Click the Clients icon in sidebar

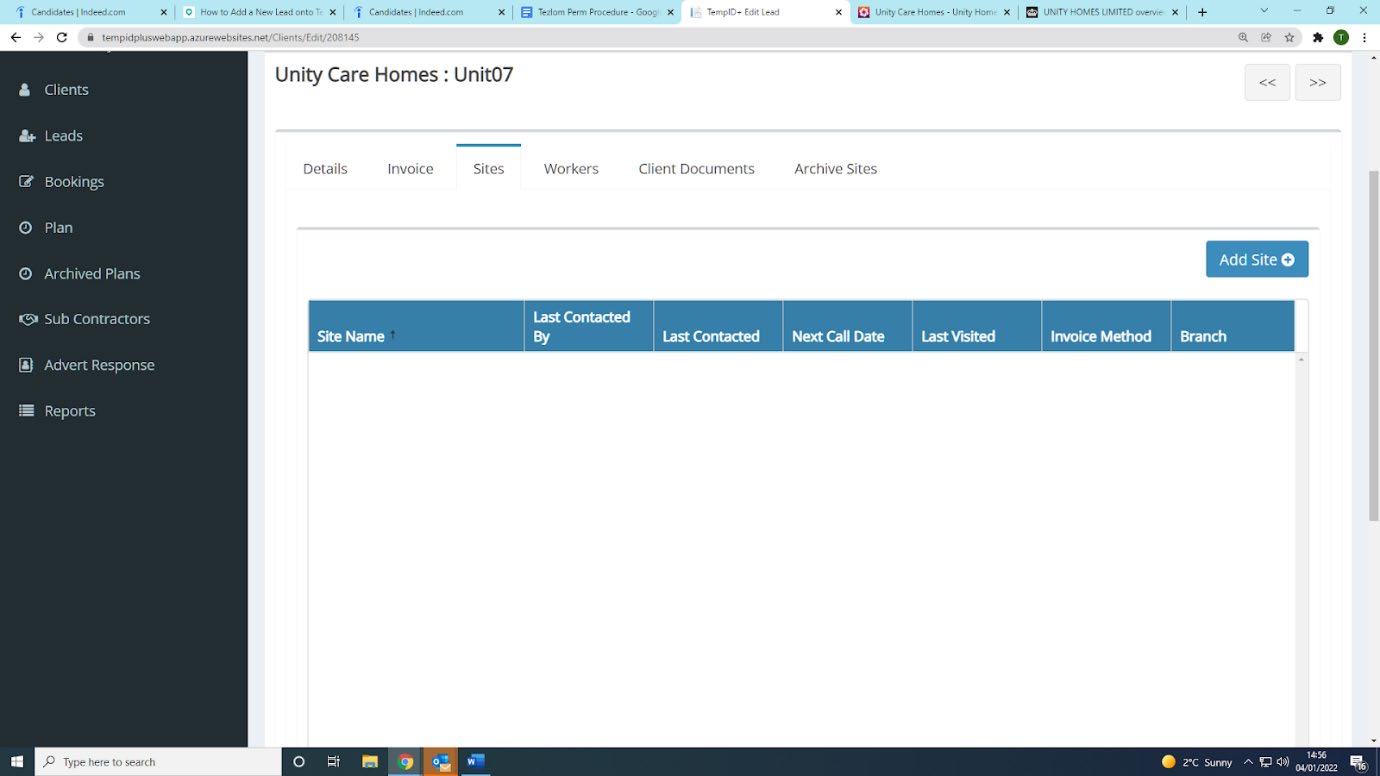click(x=25, y=90)
